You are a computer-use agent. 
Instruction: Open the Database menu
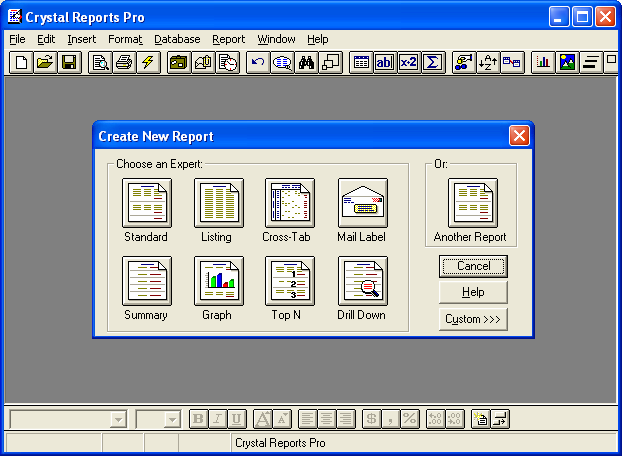point(177,39)
